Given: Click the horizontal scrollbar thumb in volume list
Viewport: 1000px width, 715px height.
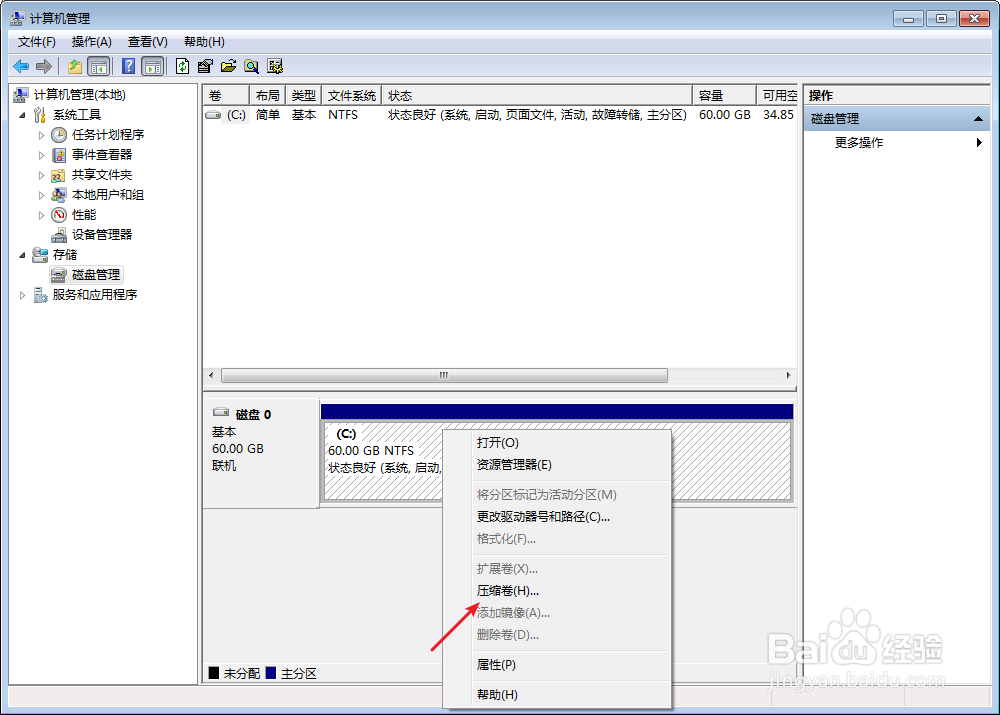Looking at the screenshot, I should pos(445,376).
